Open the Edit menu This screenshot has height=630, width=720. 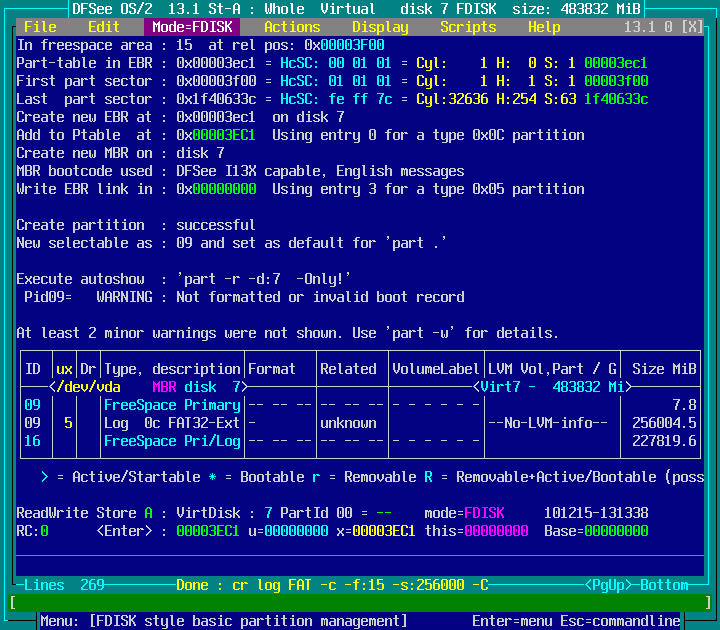(104, 27)
